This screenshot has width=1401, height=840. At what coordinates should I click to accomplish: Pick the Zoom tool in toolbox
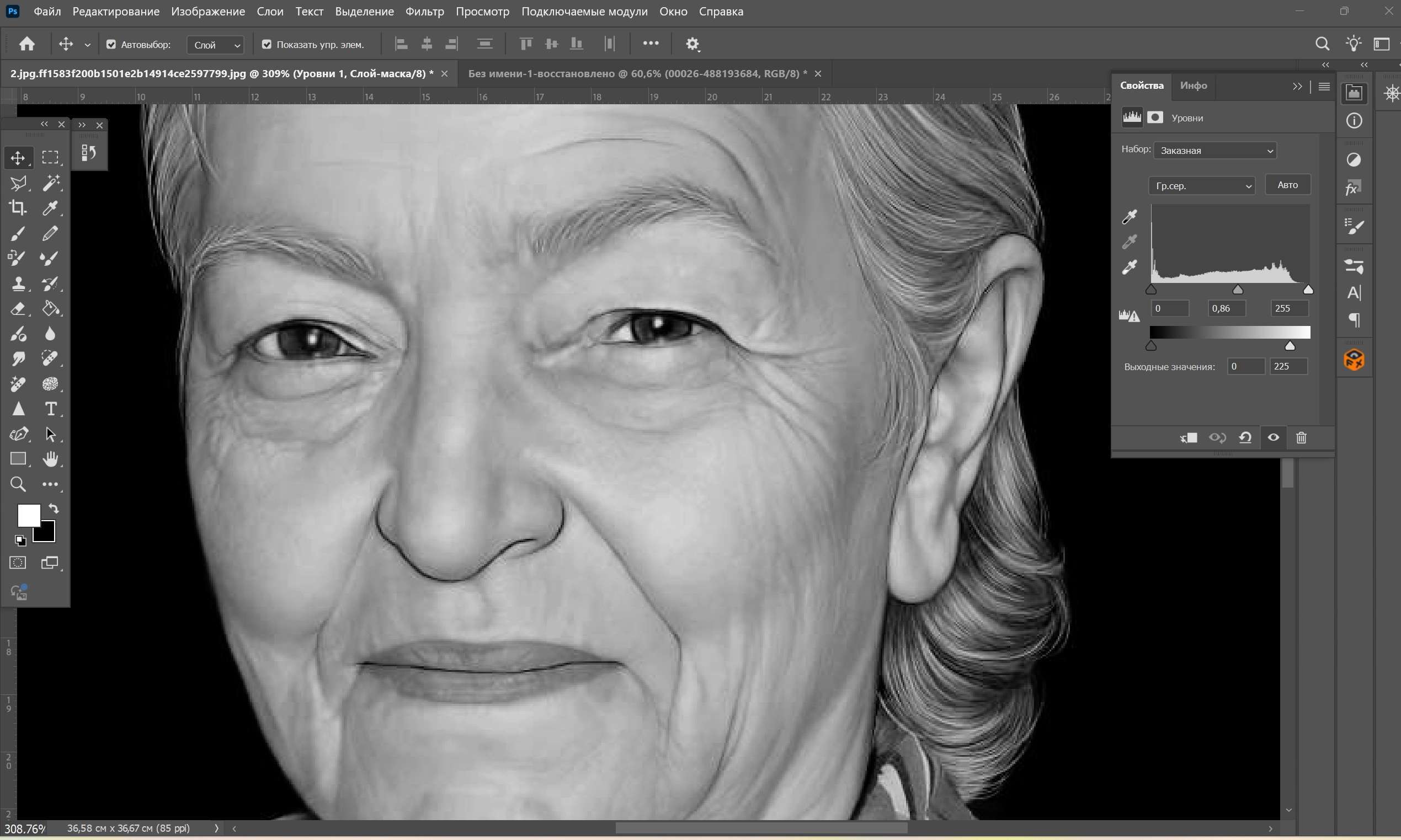18,484
